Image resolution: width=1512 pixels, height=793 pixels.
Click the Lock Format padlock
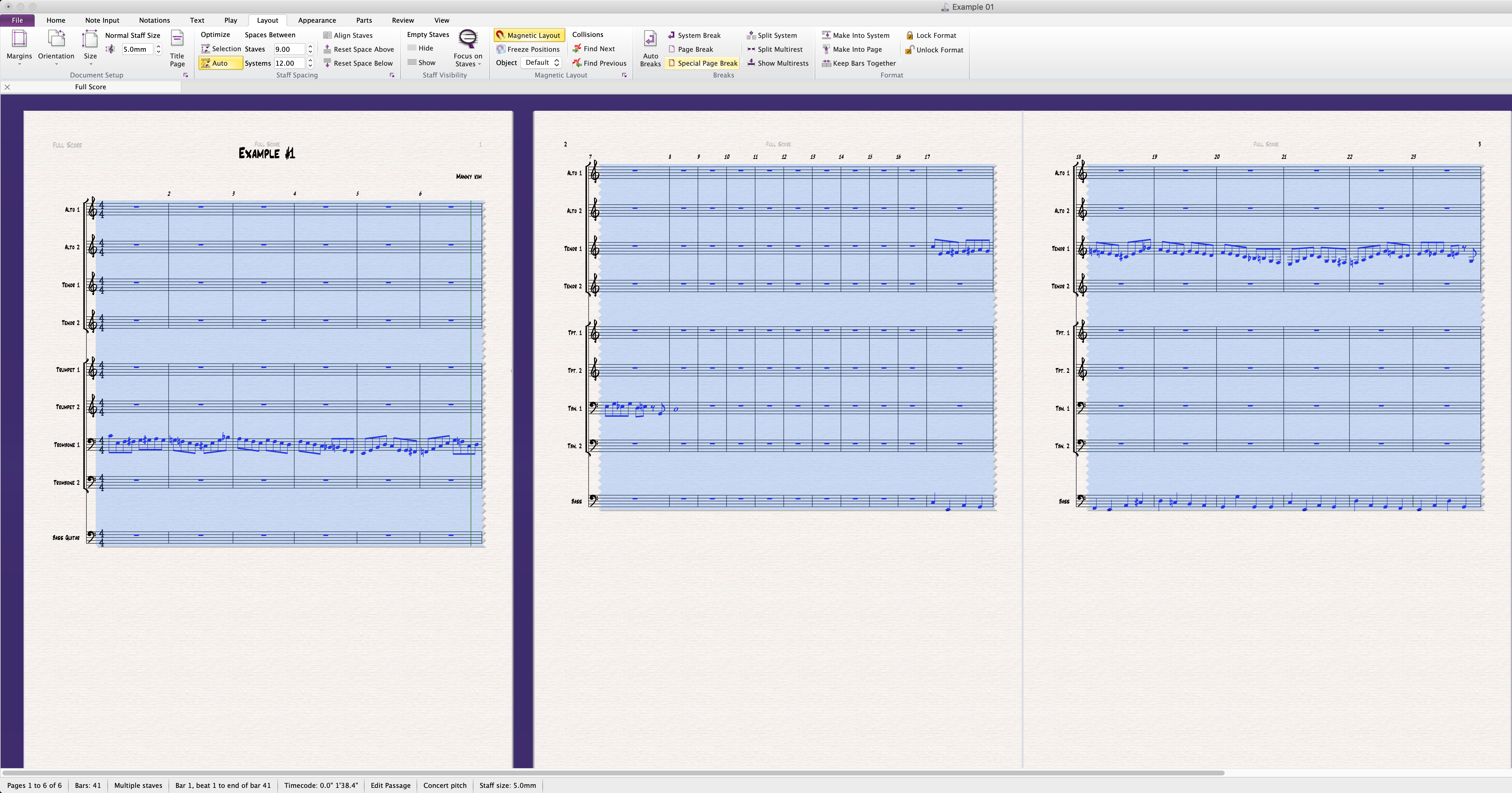click(910, 35)
